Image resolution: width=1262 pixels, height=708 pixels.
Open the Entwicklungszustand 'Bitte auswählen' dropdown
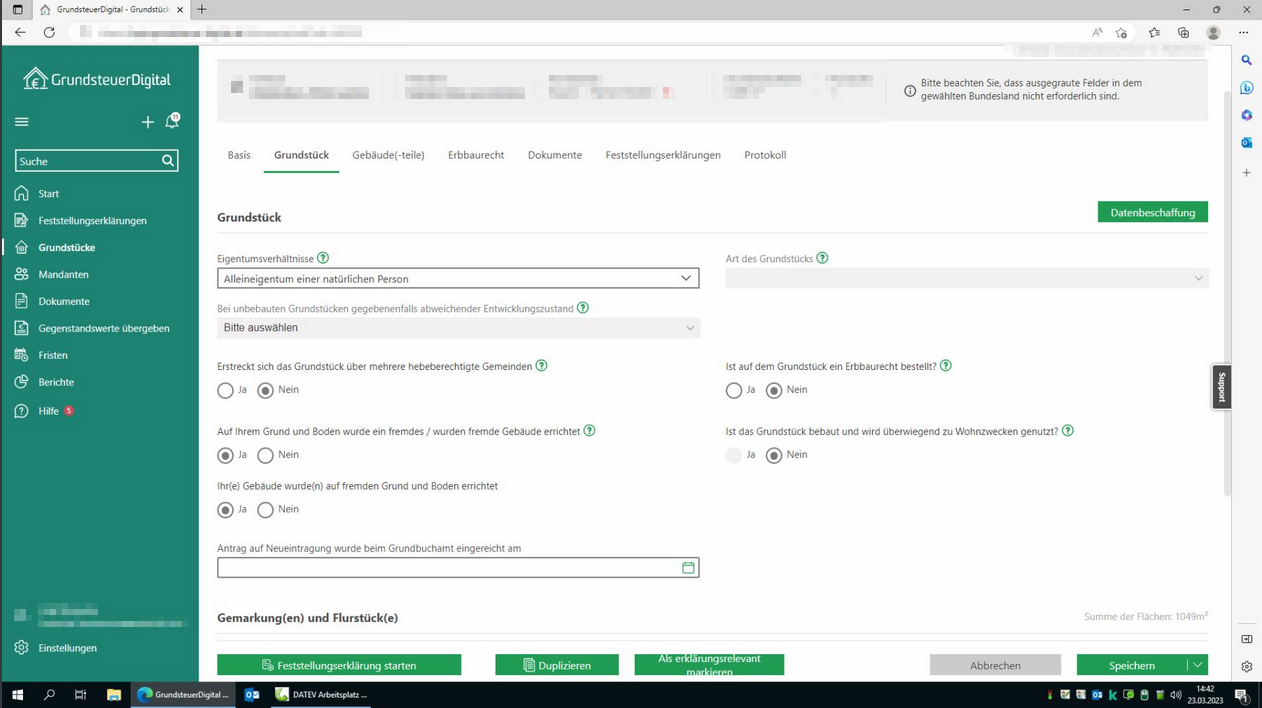click(458, 327)
